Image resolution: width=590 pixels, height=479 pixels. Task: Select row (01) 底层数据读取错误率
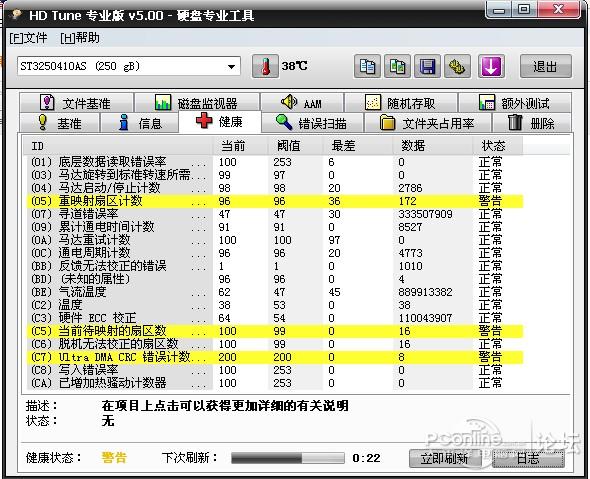(x=275, y=162)
